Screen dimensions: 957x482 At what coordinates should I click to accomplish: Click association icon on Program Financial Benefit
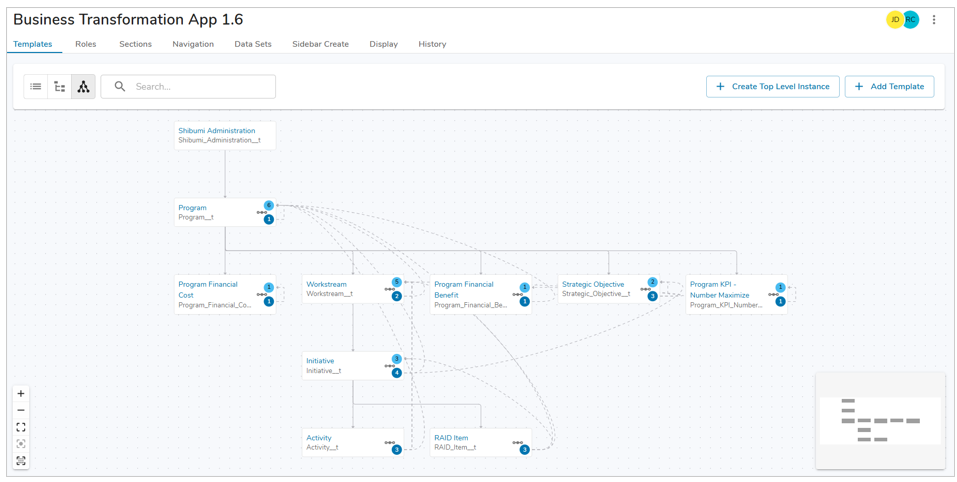click(x=518, y=294)
